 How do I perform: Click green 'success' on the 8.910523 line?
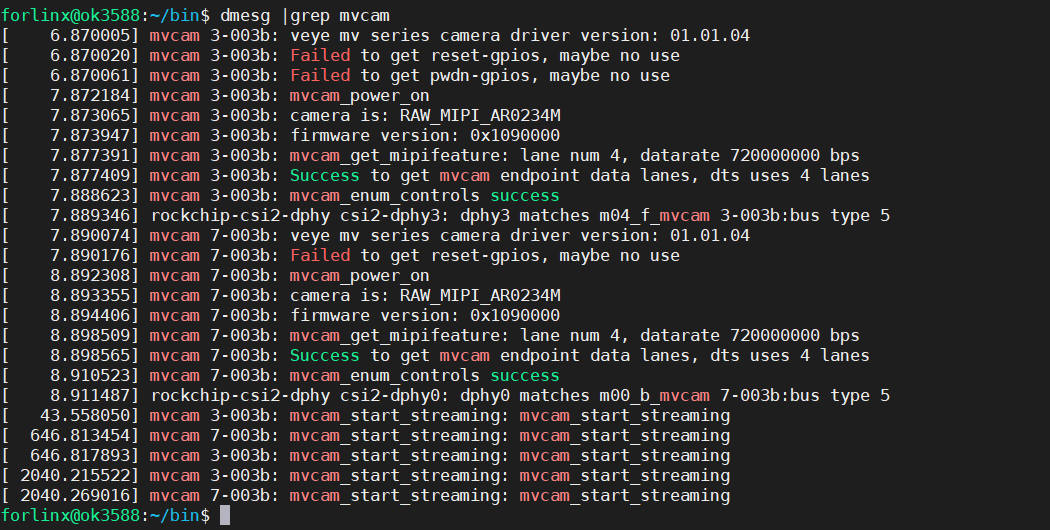coord(525,375)
